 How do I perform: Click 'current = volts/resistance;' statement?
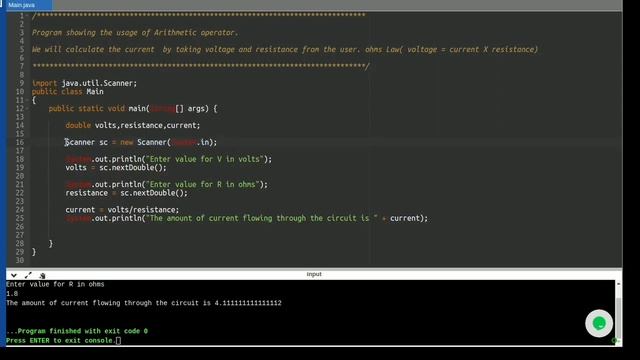click(x=122, y=210)
